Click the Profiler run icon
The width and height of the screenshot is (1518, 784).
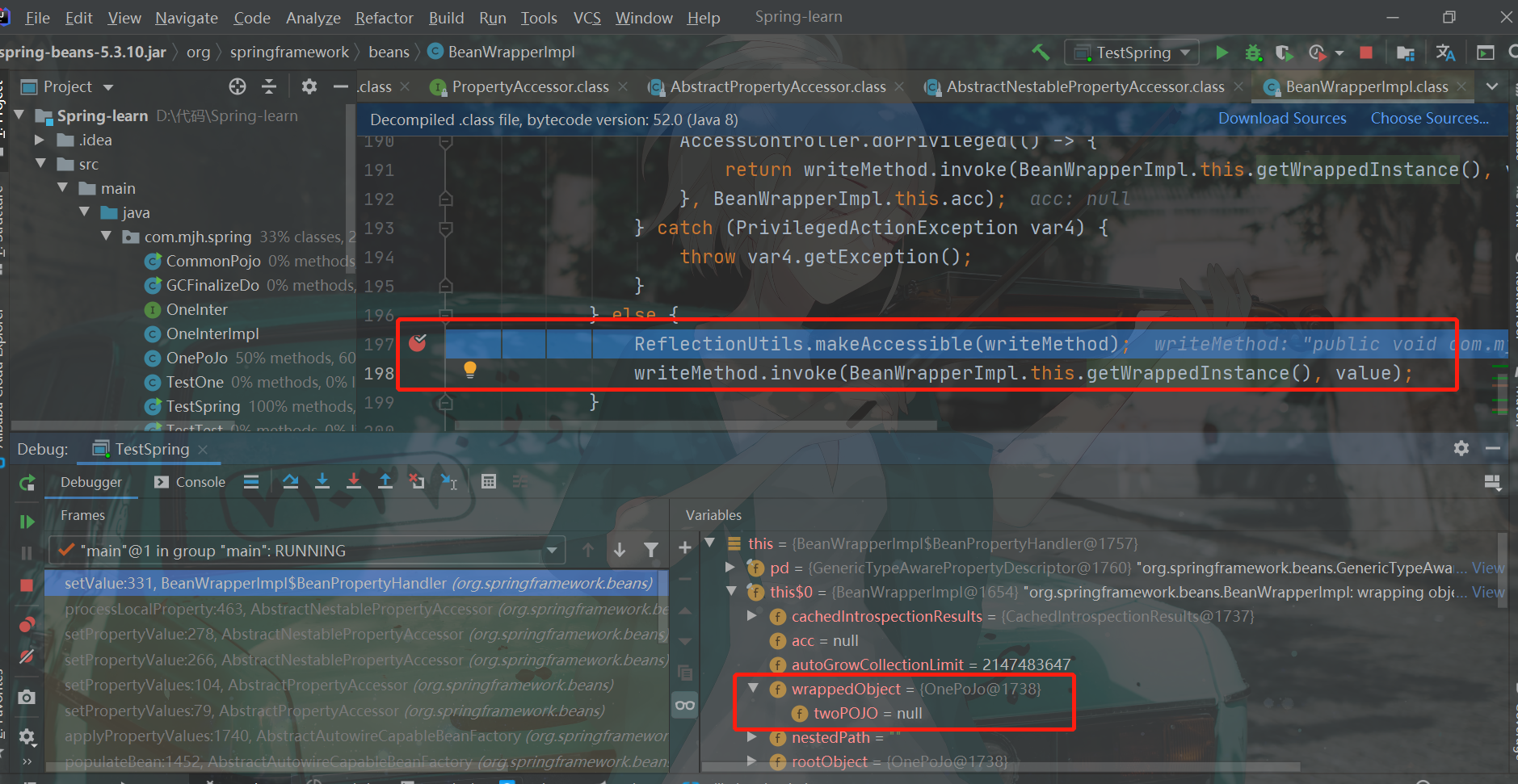pos(1317,52)
